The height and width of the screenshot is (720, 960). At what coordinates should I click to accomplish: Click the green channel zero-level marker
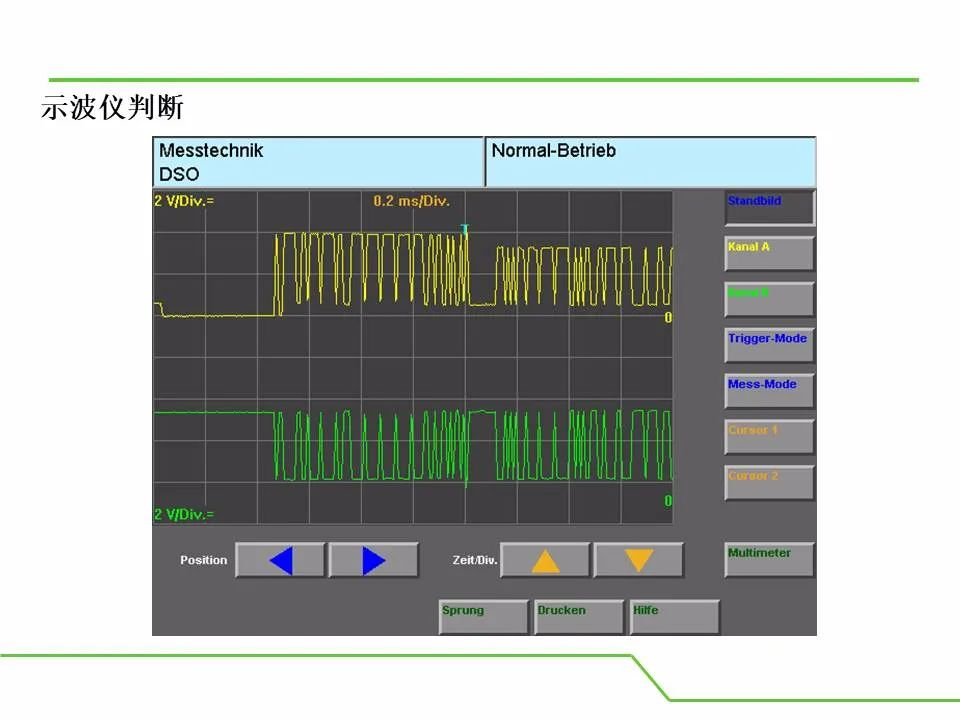click(x=668, y=501)
